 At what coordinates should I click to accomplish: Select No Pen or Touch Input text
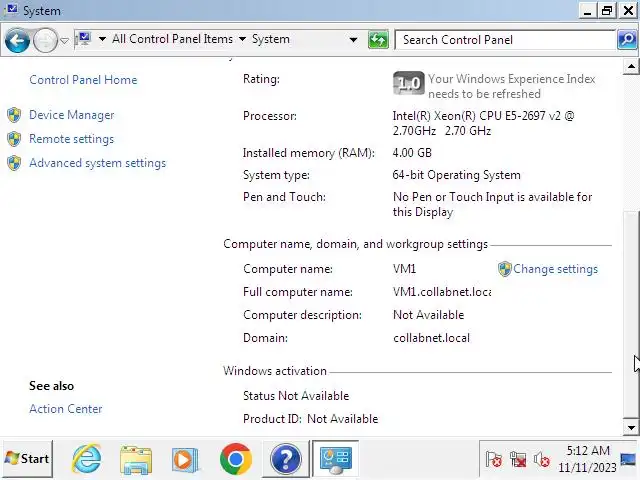pyautogui.click(x=492, y=204)
